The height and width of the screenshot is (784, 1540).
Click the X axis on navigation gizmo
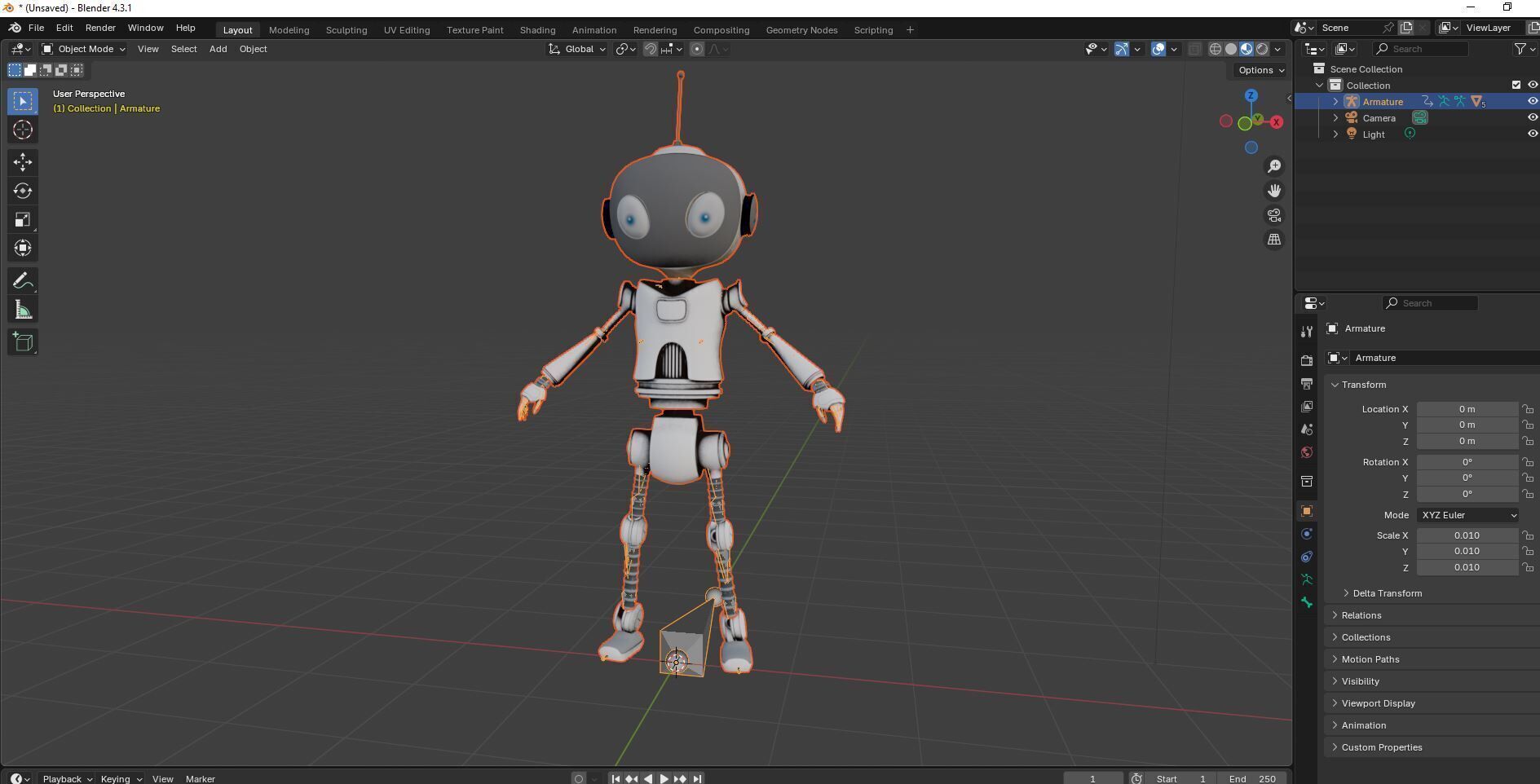[x=1276, y=121]
